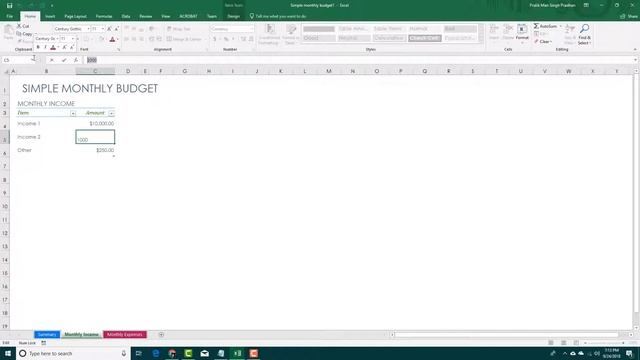Click the taskbar search box
640x360 pixels.
click(73, 353)
